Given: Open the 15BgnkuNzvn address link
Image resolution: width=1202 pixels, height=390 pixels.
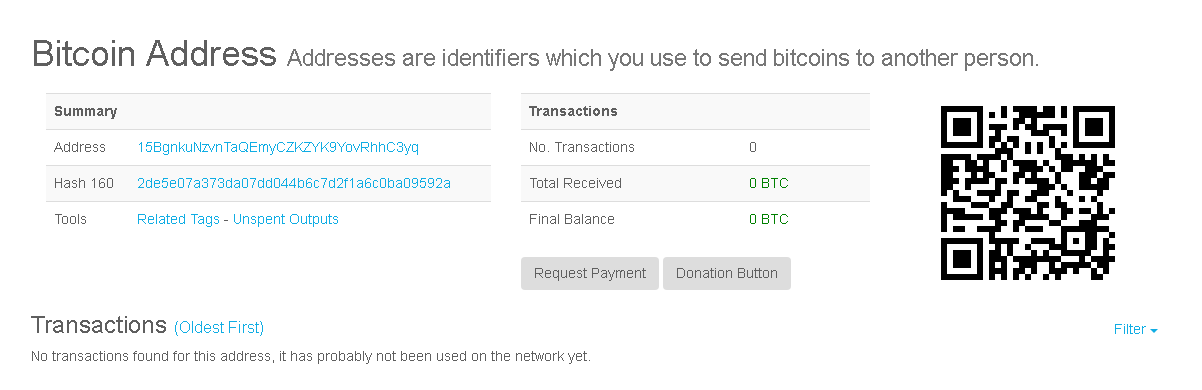Looking at the screenshot, I should pos(278,147).
